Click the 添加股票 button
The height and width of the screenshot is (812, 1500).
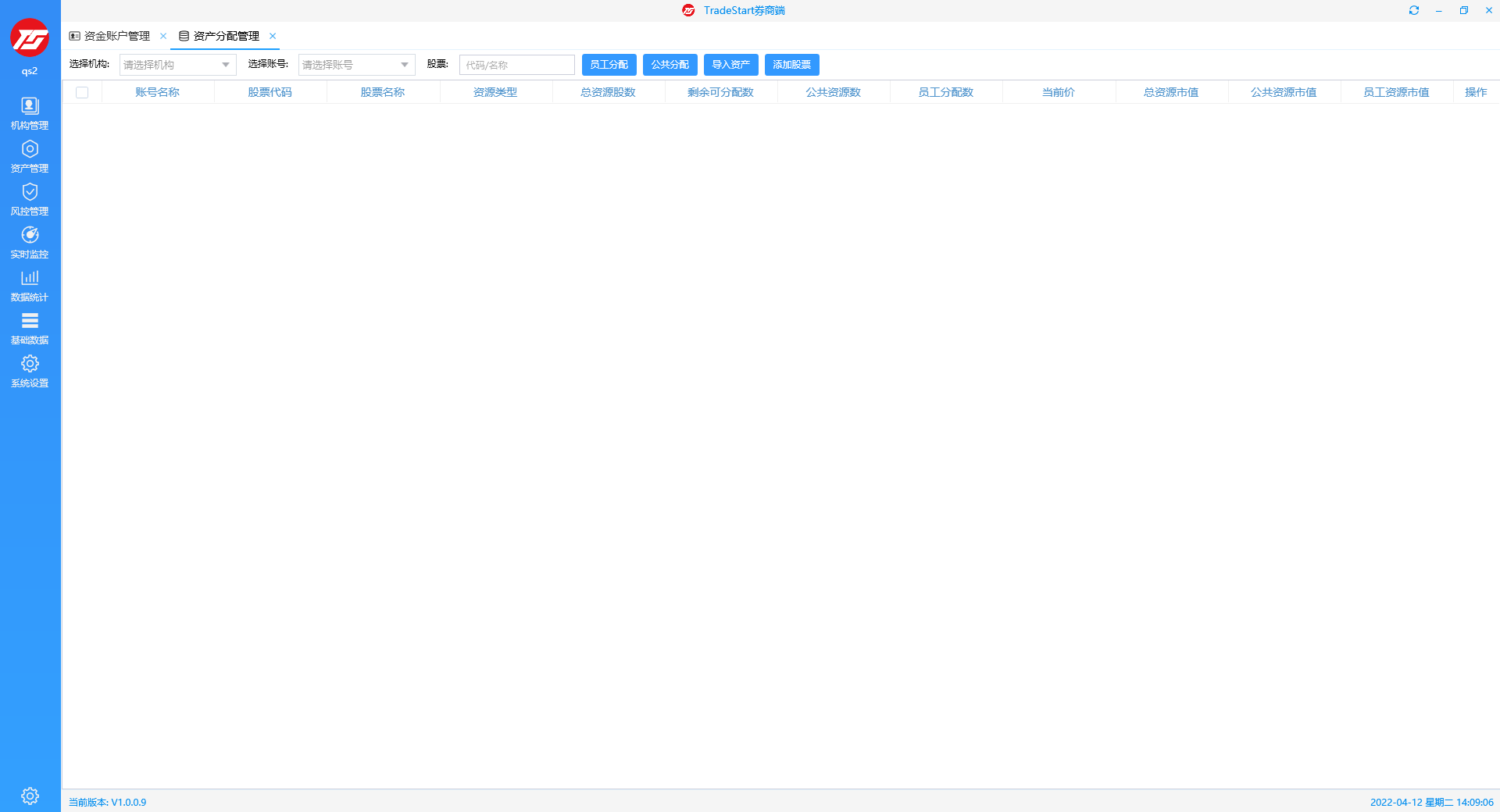click(791, 65)
